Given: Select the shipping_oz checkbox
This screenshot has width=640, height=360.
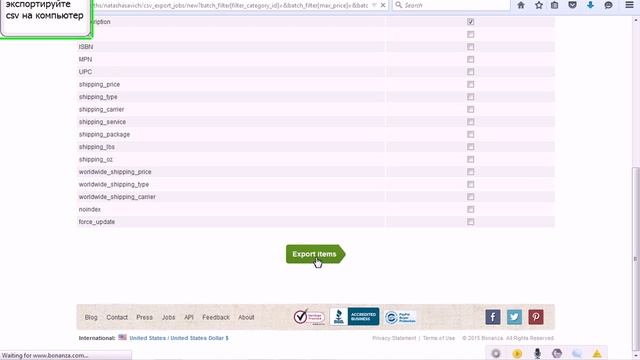Looking at the screenshot, I should pos(471,159).
